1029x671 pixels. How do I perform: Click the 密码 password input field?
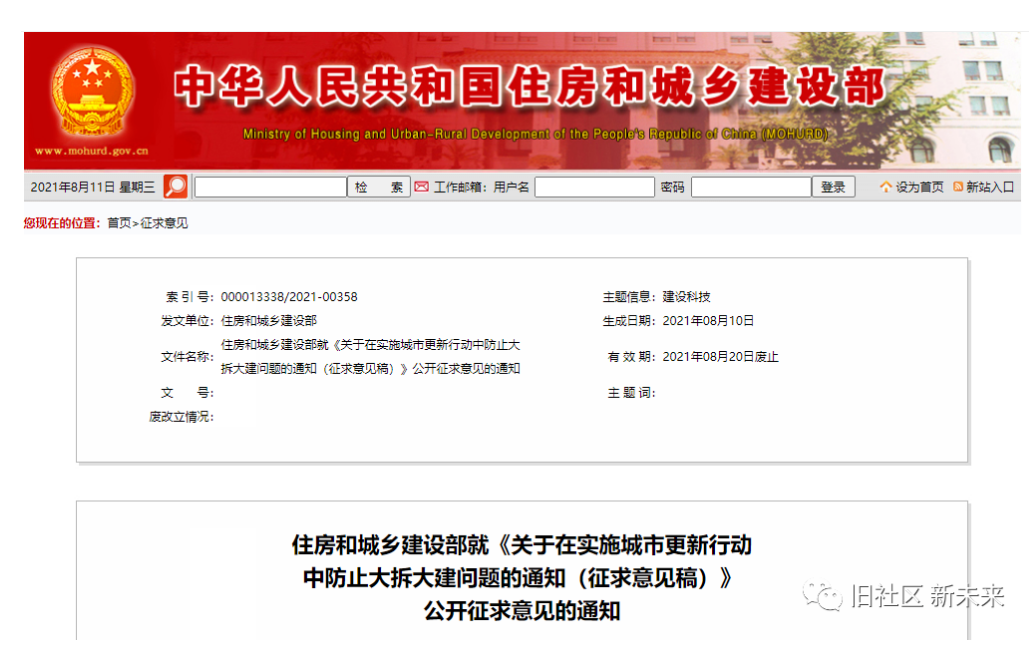(750, 187)
